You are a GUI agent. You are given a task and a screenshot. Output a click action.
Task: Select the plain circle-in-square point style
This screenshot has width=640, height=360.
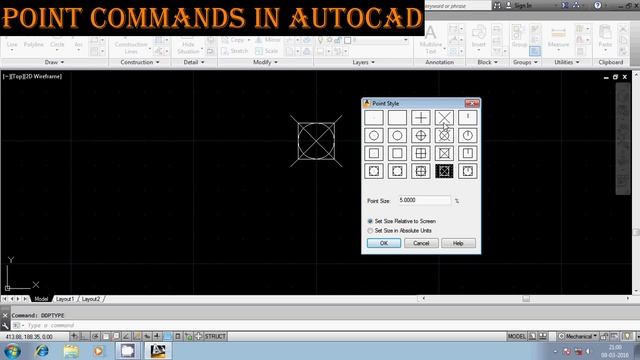point(397,171)
